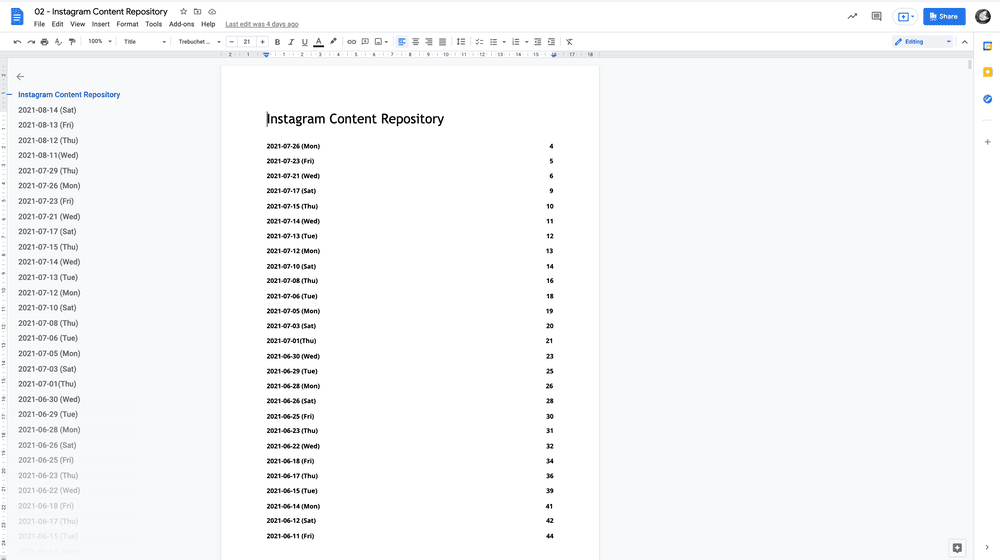
Task: Click the print icon in toolbar
Action: [x=44, y=42]
